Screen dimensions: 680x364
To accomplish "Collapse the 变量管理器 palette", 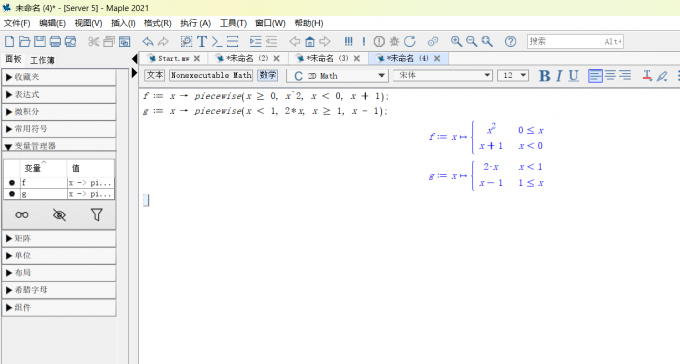I will click(59, 146).
